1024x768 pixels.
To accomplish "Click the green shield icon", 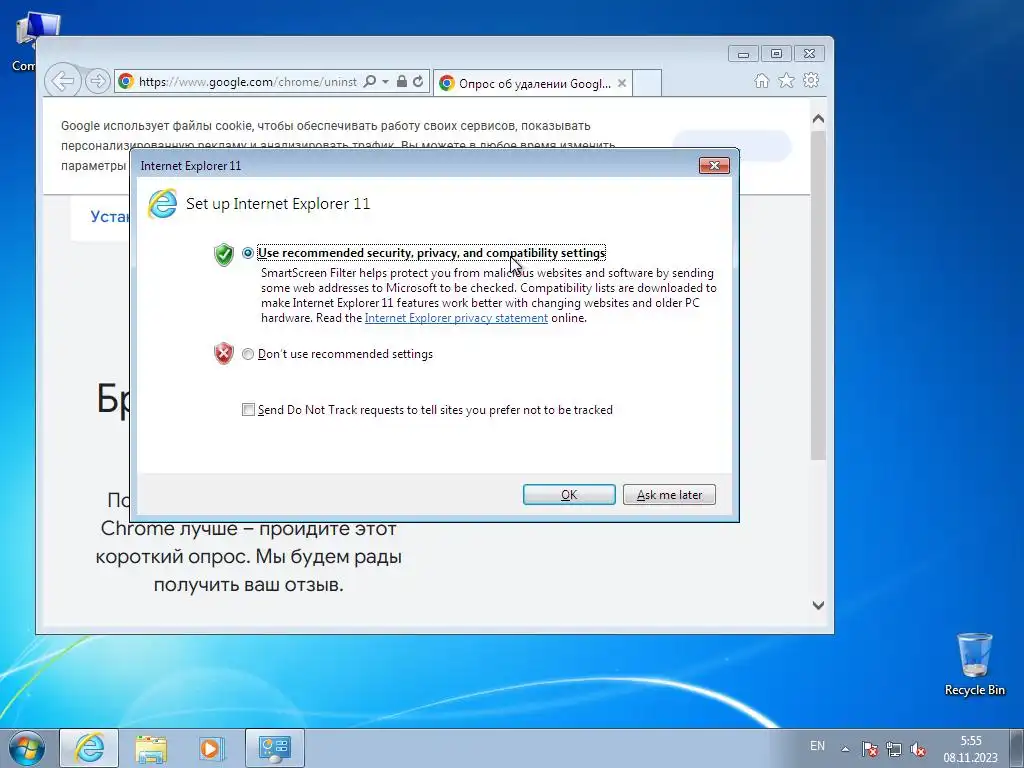I will (223, 254).
